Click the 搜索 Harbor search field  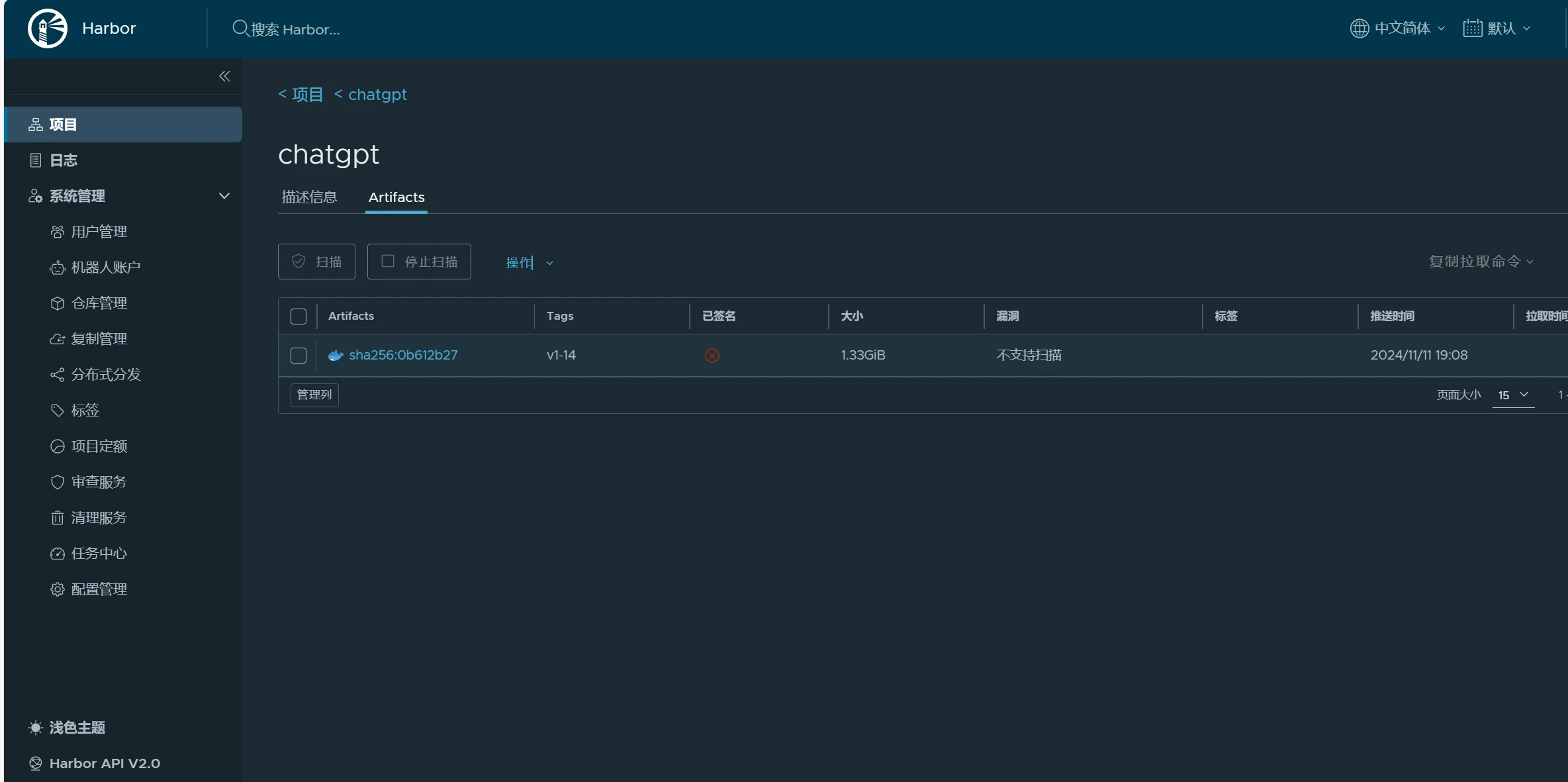point(295,29)
